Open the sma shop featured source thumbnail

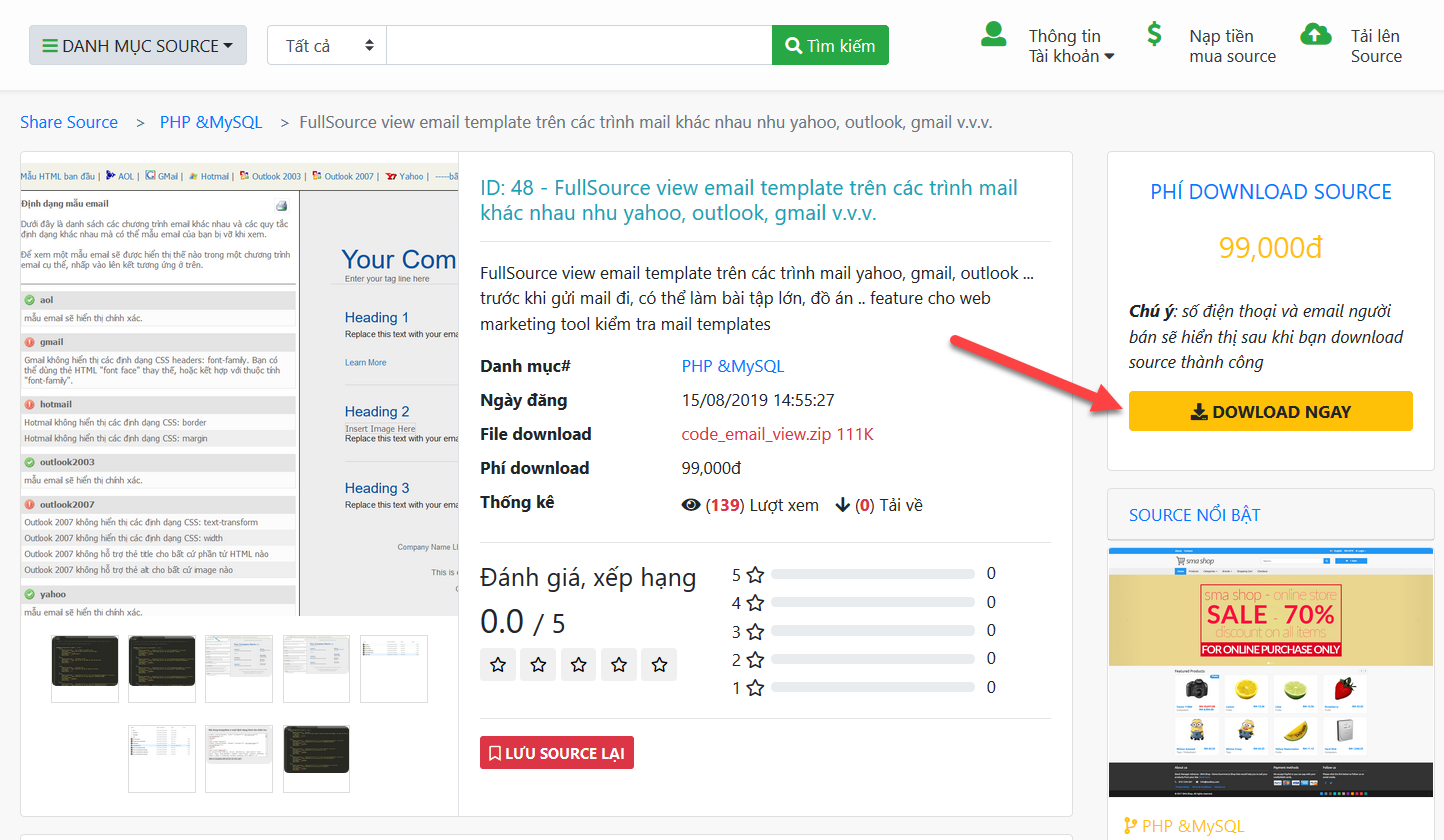point(1271,672)
